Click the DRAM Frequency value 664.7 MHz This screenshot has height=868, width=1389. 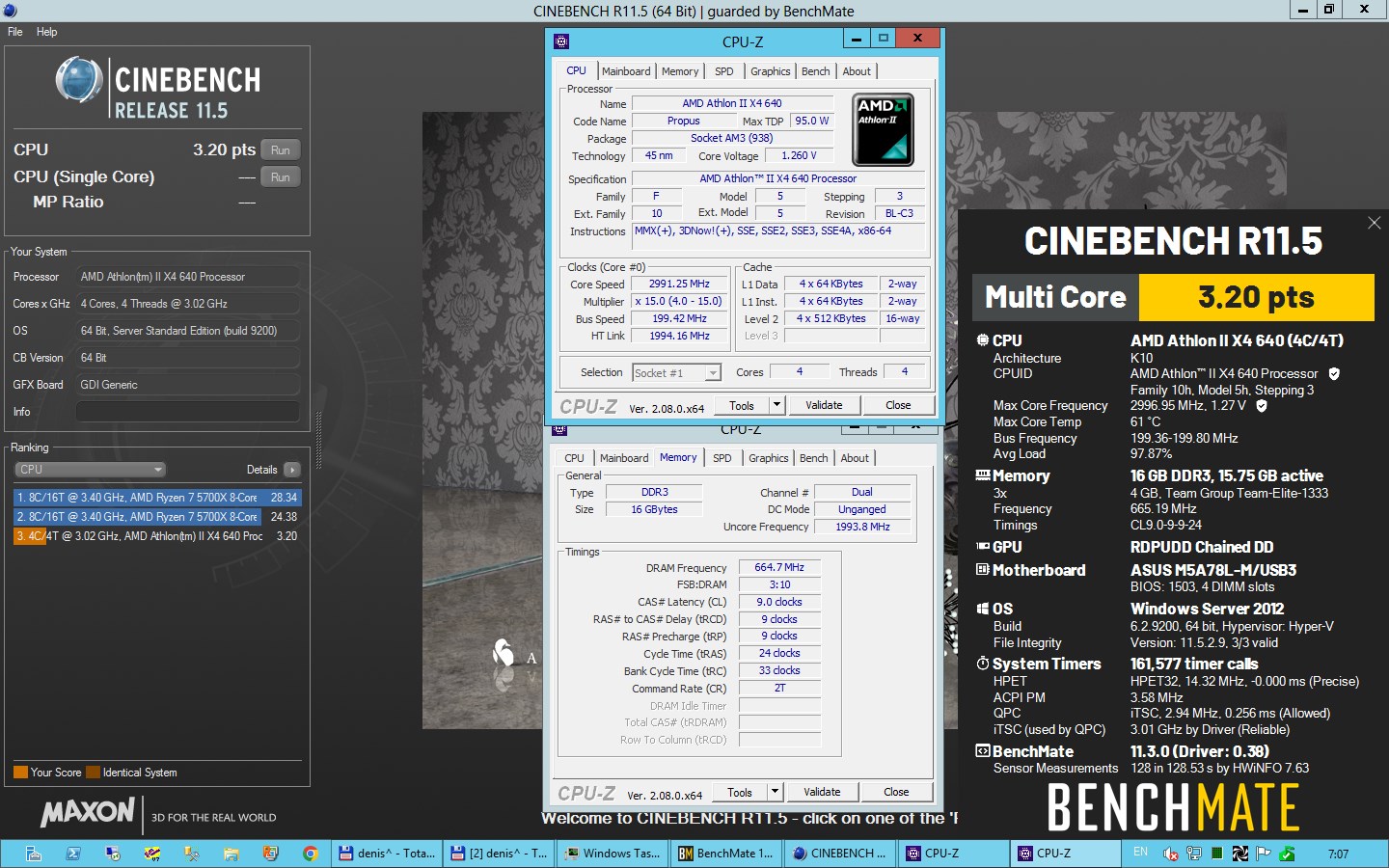pos(779,567)
